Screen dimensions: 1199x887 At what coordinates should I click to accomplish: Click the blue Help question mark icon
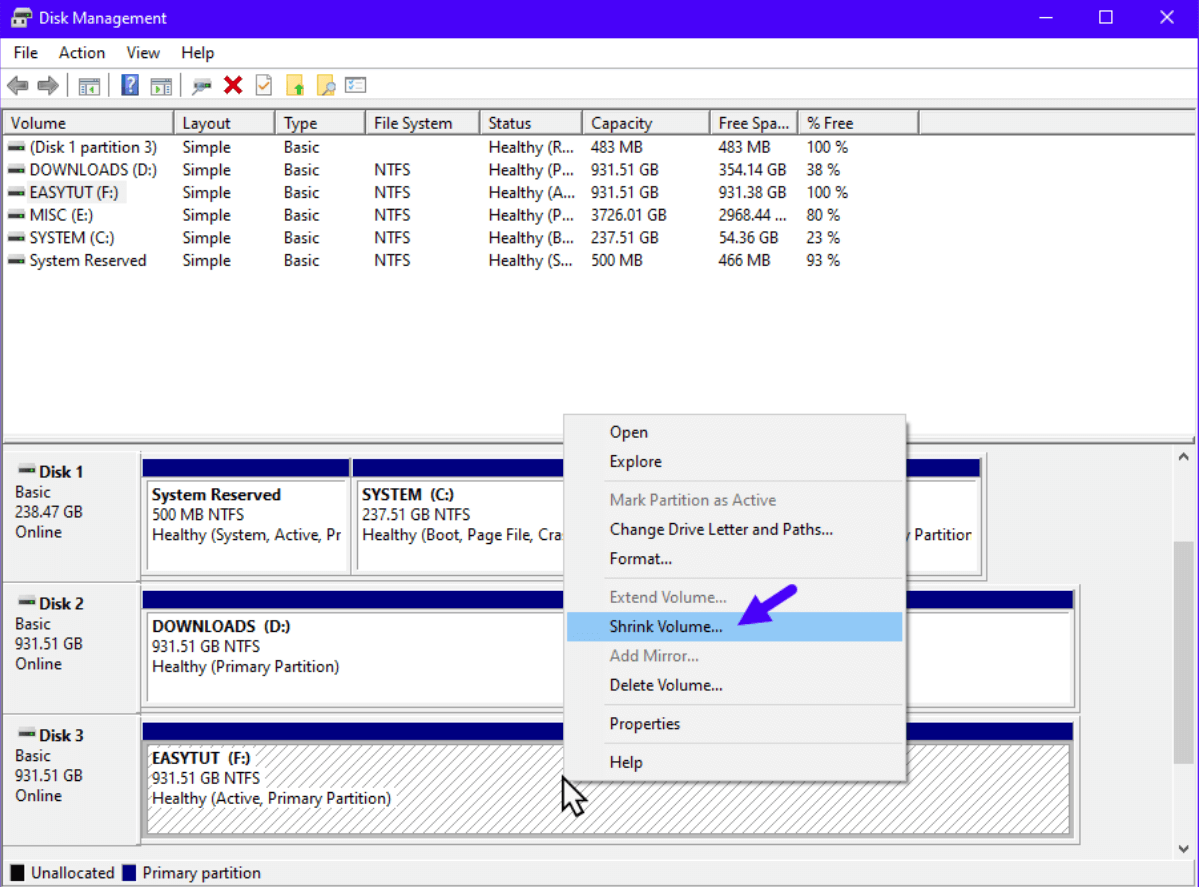(x=130, y=86)
